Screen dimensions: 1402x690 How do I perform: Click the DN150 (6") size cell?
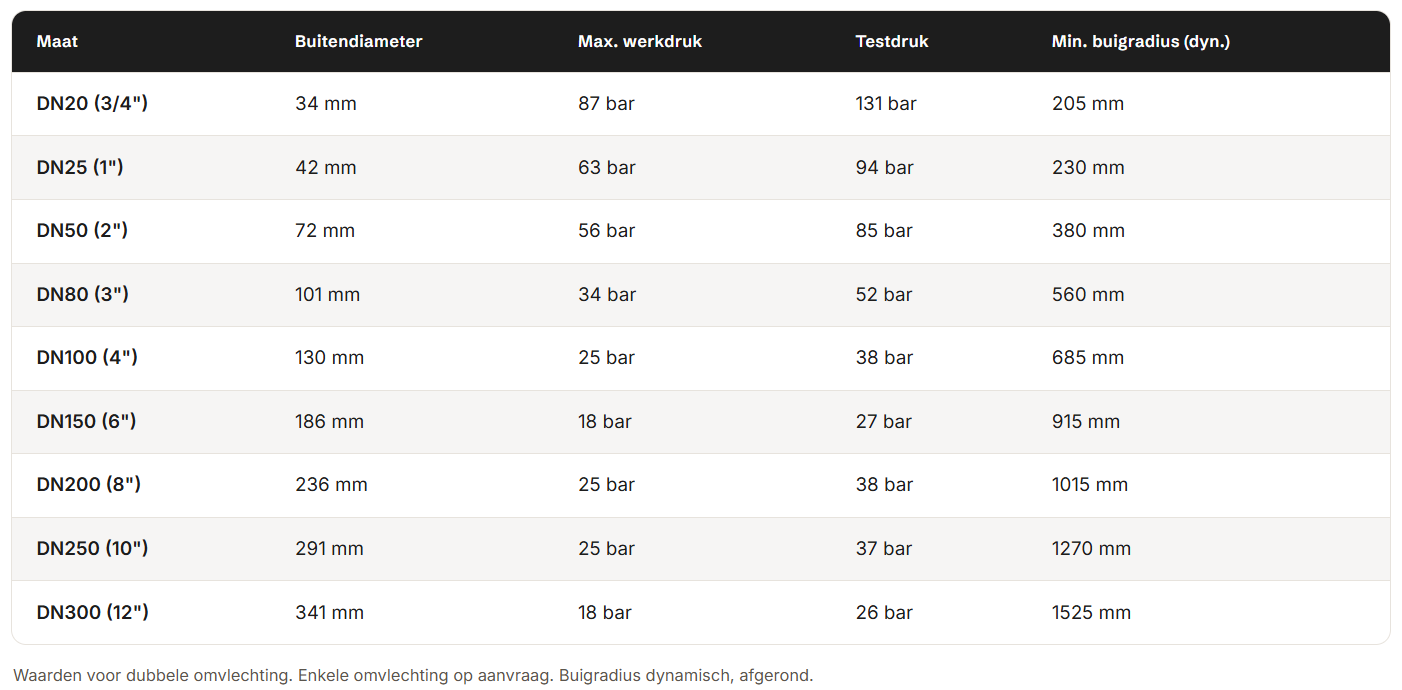pyautogui.click(x=86, y=422)
